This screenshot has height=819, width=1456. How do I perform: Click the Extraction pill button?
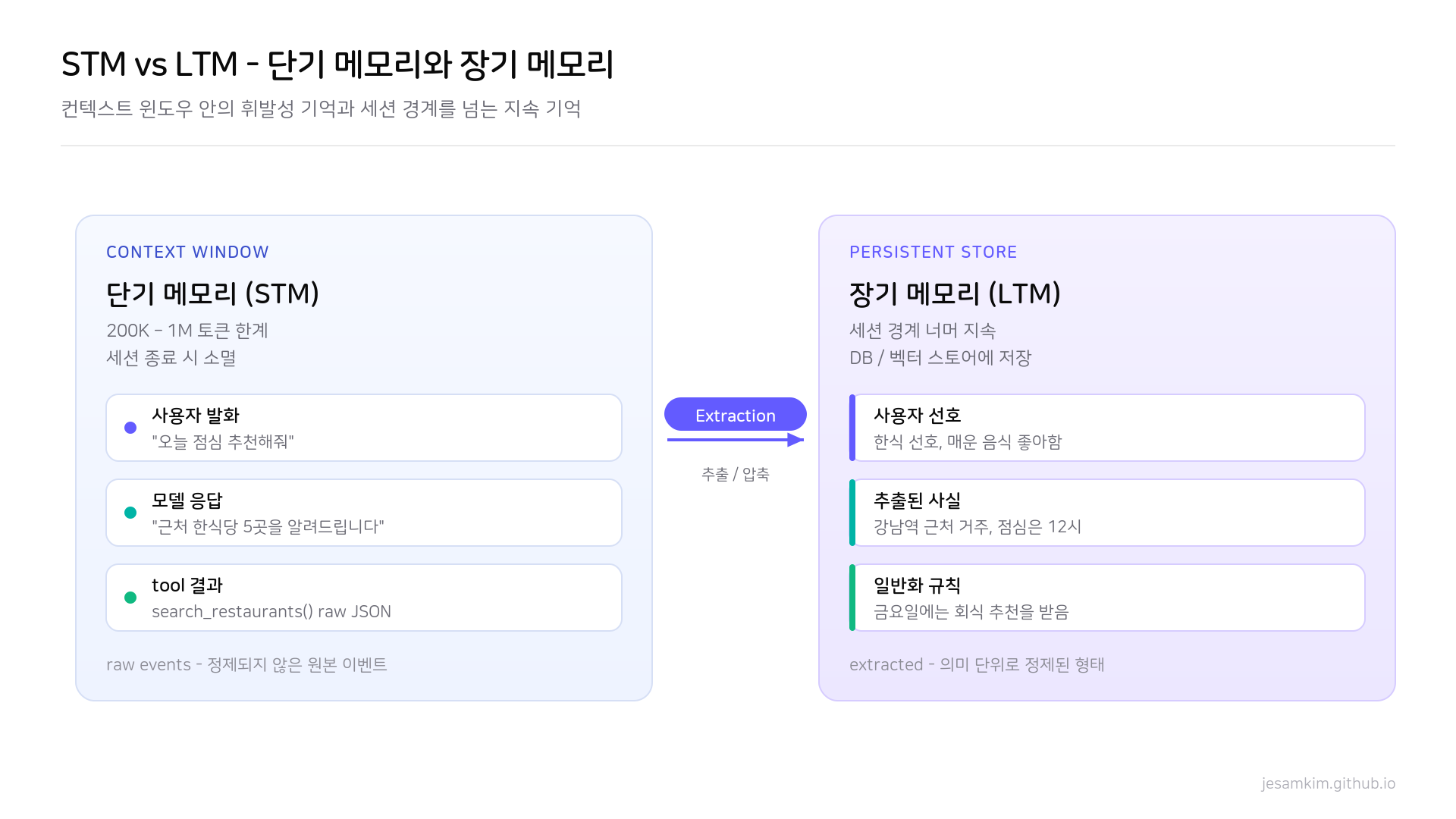coord(735,415)
